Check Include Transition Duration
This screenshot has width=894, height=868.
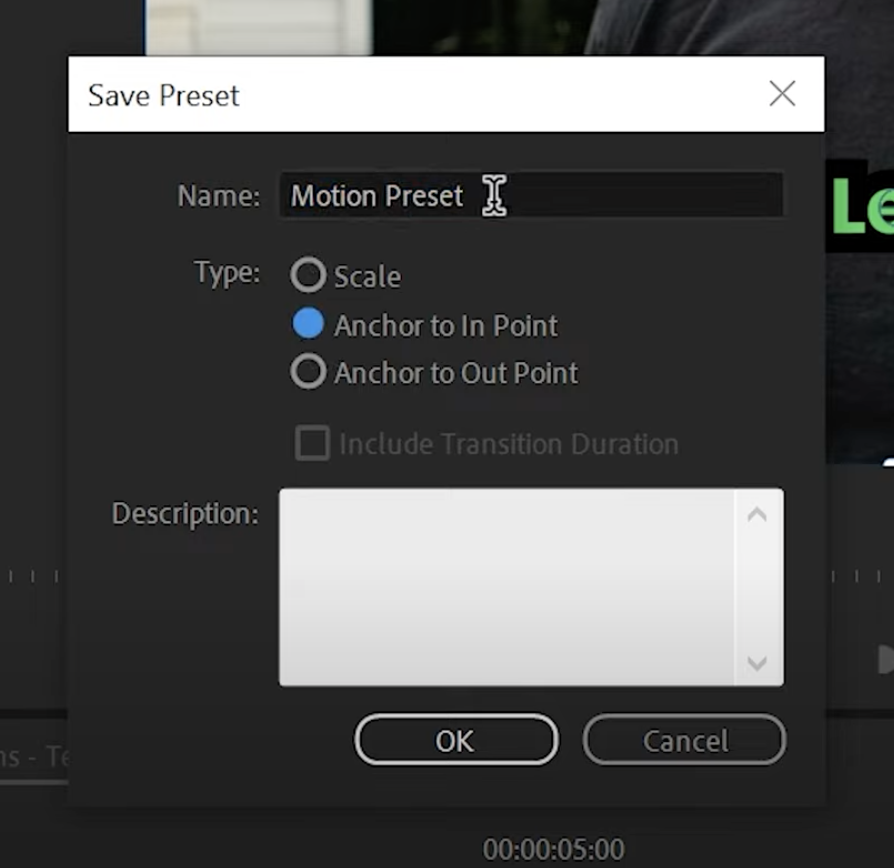tap(312, 443)
